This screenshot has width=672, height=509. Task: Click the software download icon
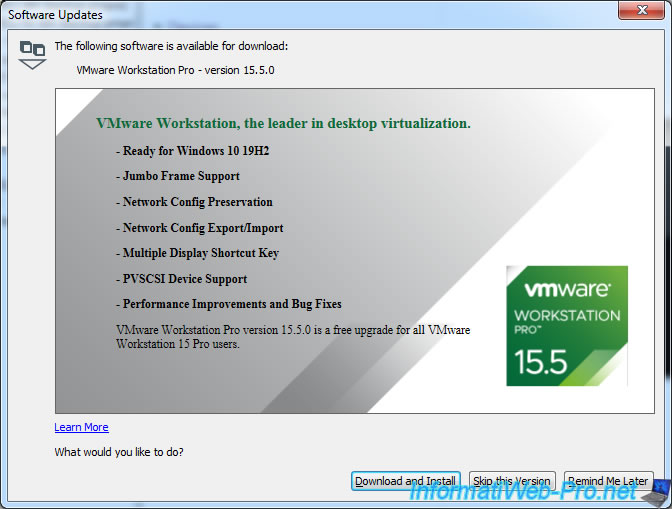tap(33, 55)
